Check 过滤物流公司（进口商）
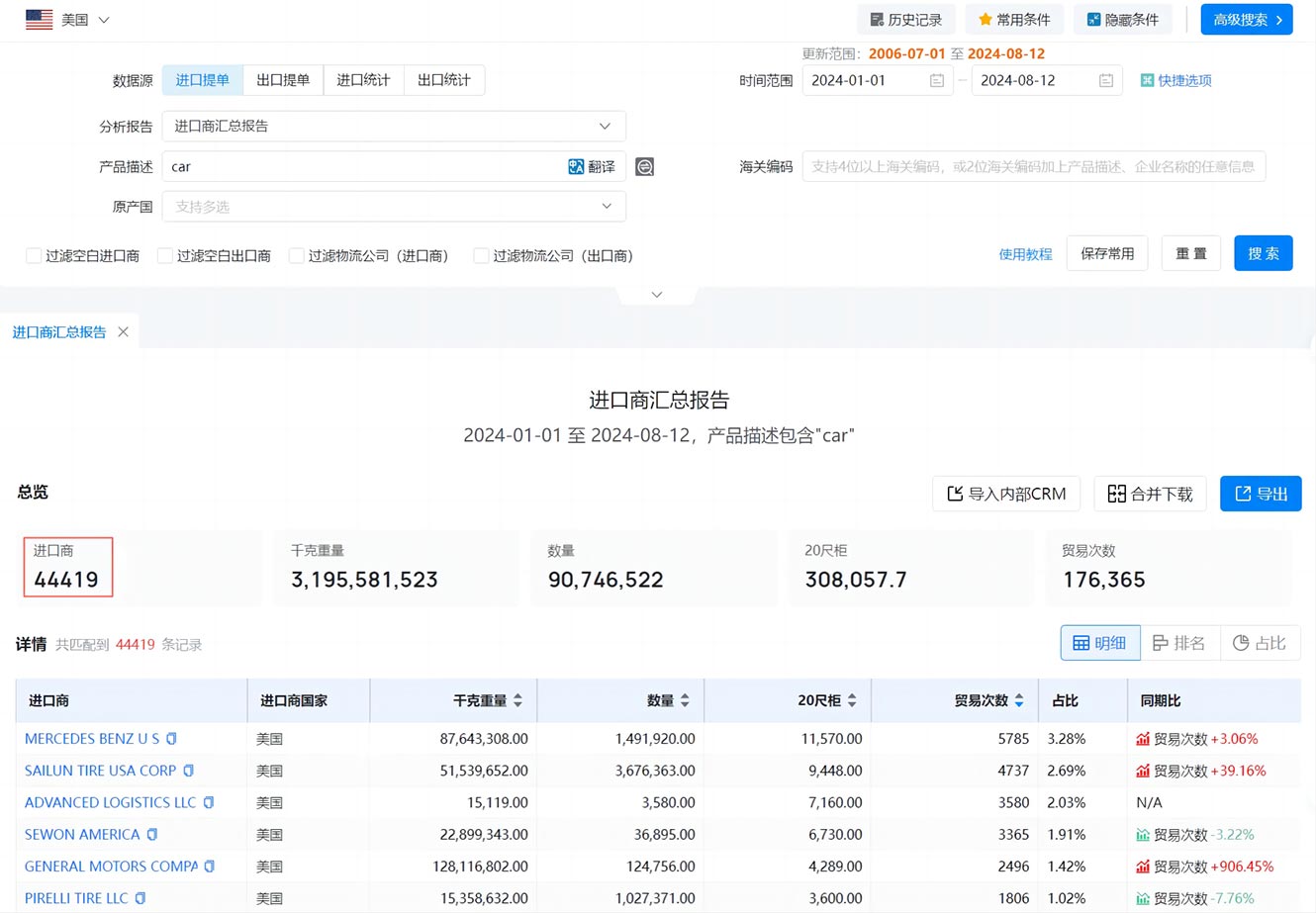 [x=296, y=256]
